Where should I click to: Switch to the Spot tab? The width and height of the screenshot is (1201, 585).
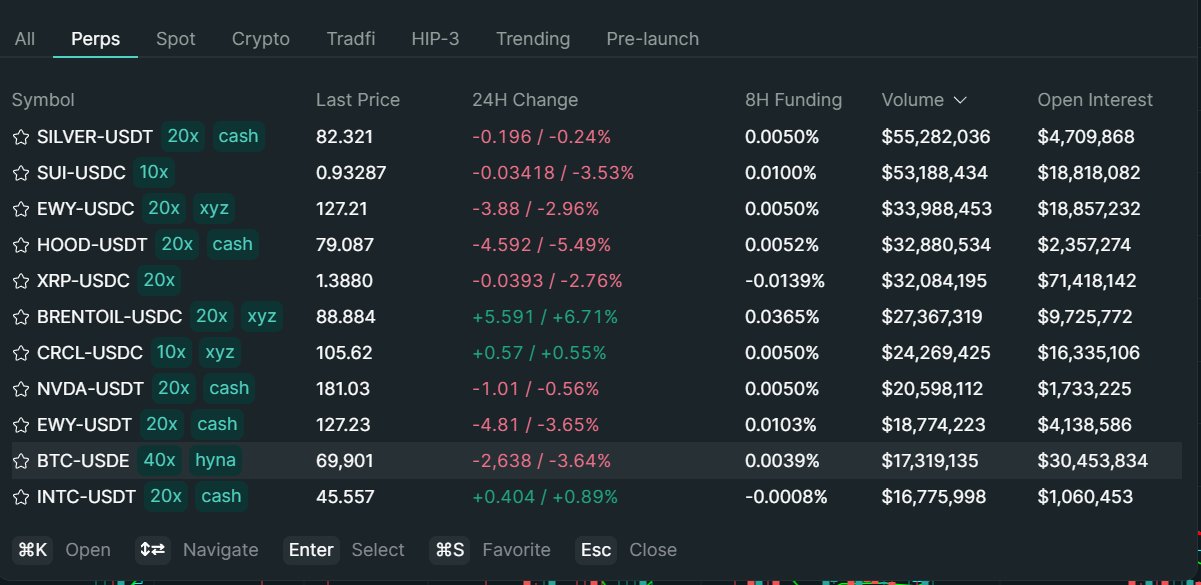[x=176, y=39]
